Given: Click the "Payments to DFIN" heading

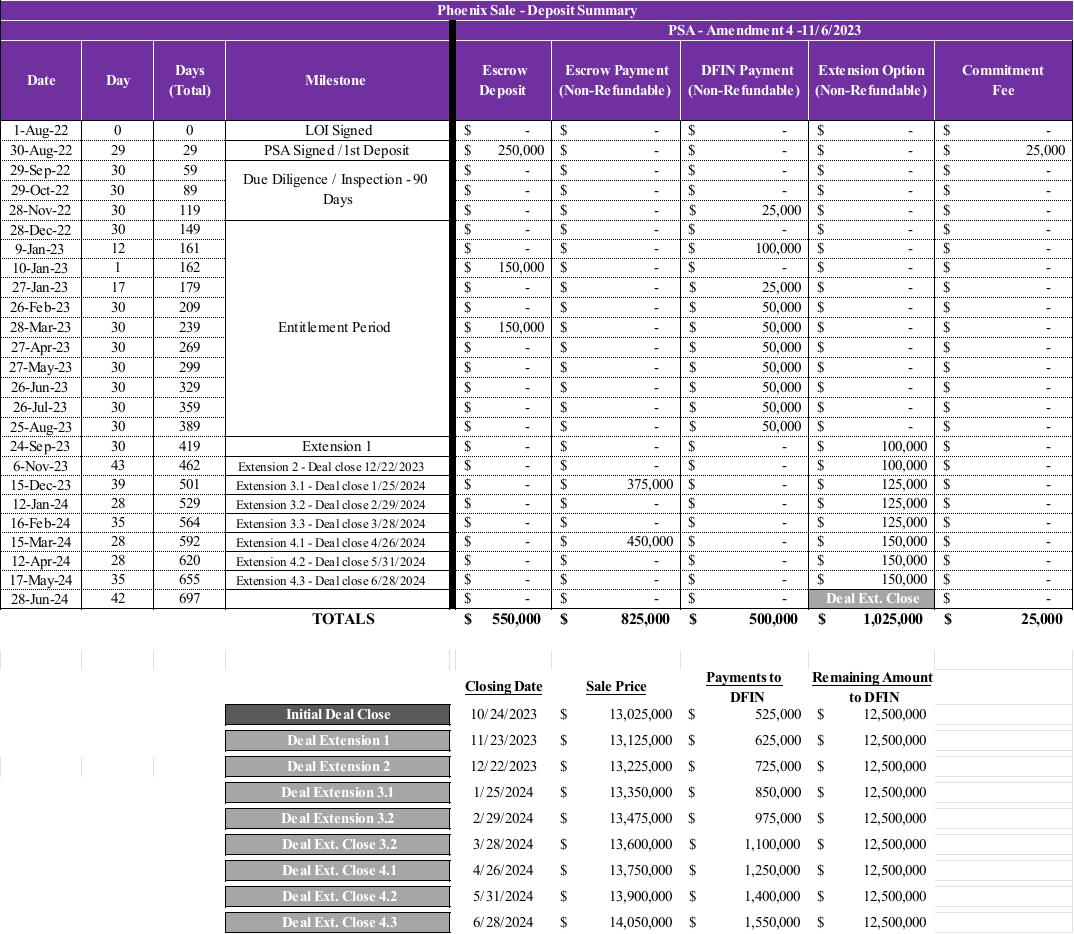Looking at the screenshot, I should click(x=743, y=687).
